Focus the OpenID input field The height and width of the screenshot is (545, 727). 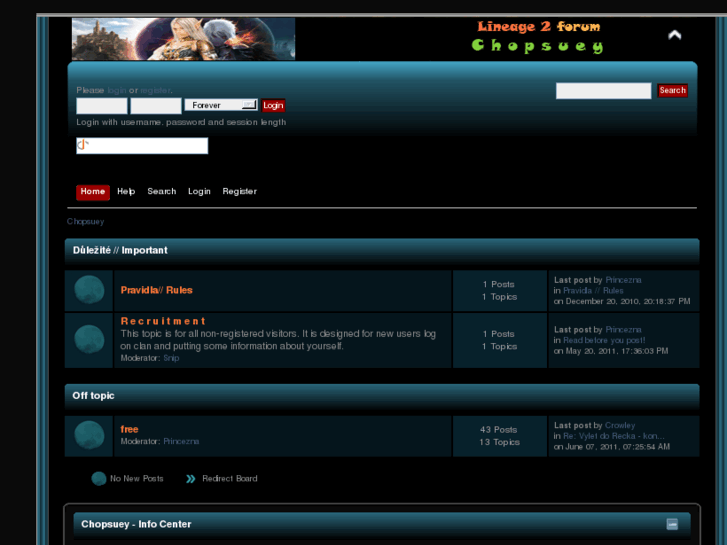142,146
